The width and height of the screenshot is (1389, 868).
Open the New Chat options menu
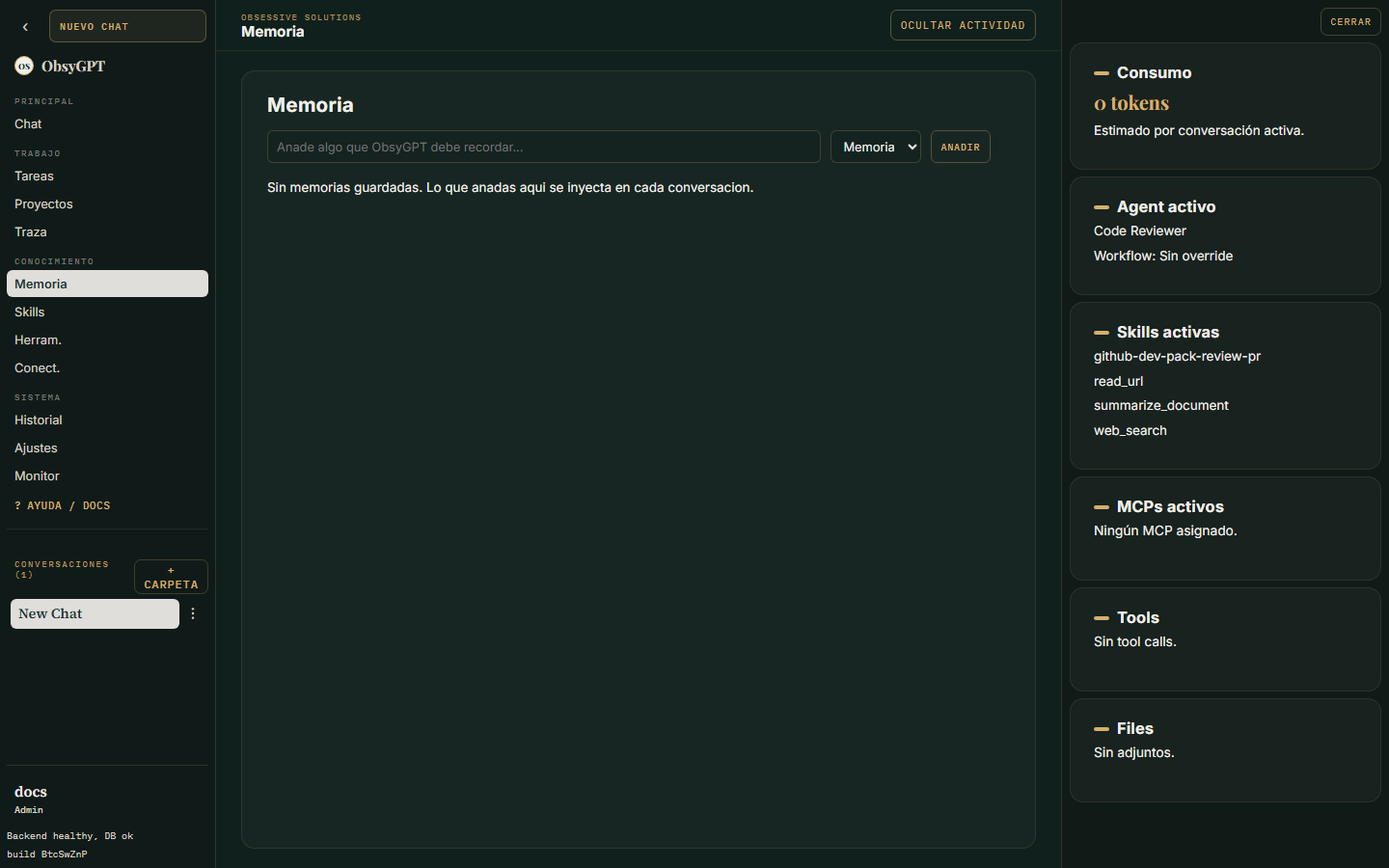pyautogui.click(x=193, y=613)
